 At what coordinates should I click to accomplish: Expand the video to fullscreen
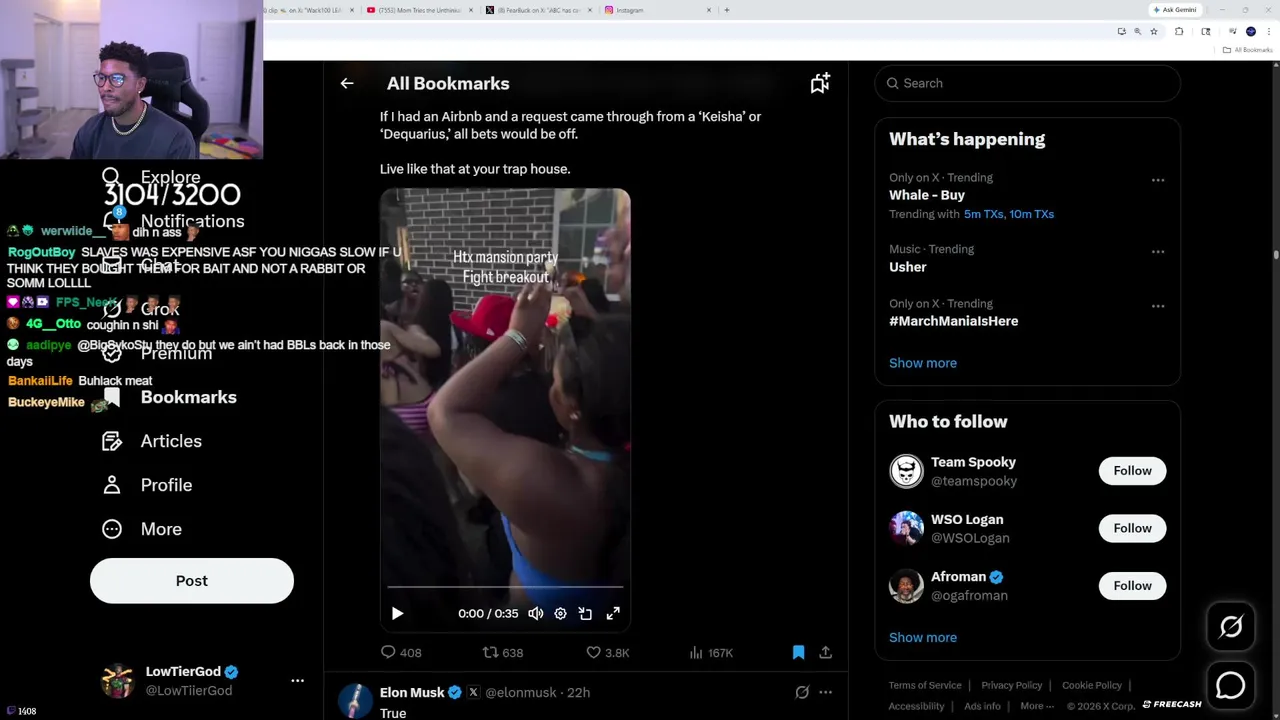pyautogui.click(x=613, y=613)
